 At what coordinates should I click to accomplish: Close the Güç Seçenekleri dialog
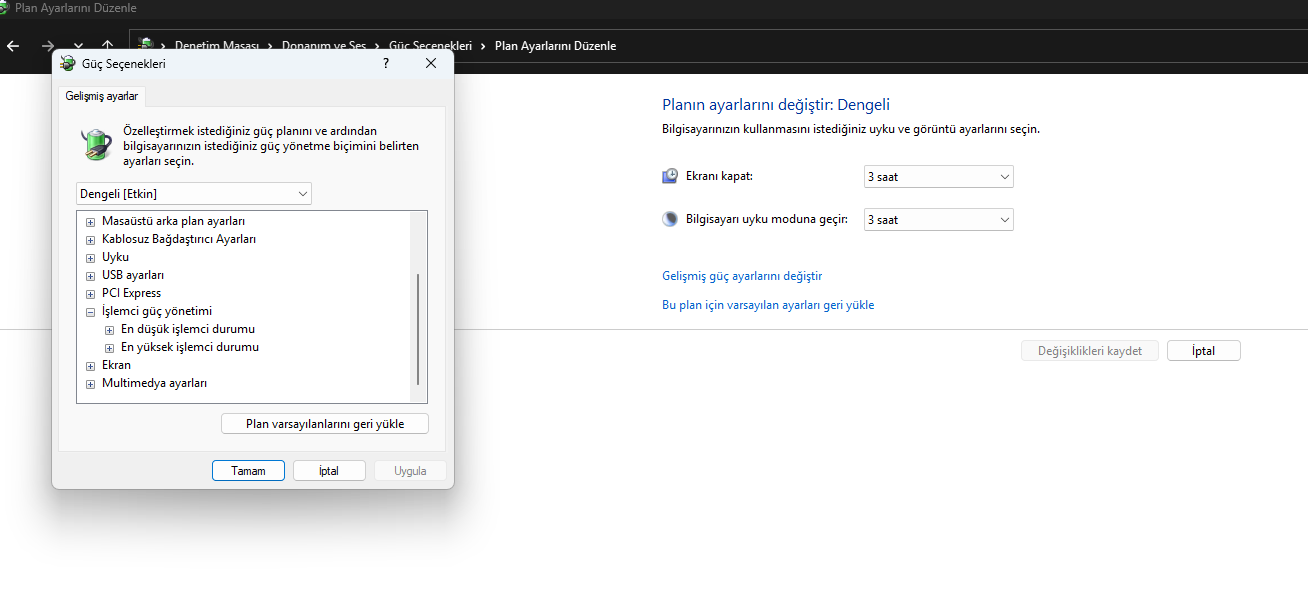431,63
